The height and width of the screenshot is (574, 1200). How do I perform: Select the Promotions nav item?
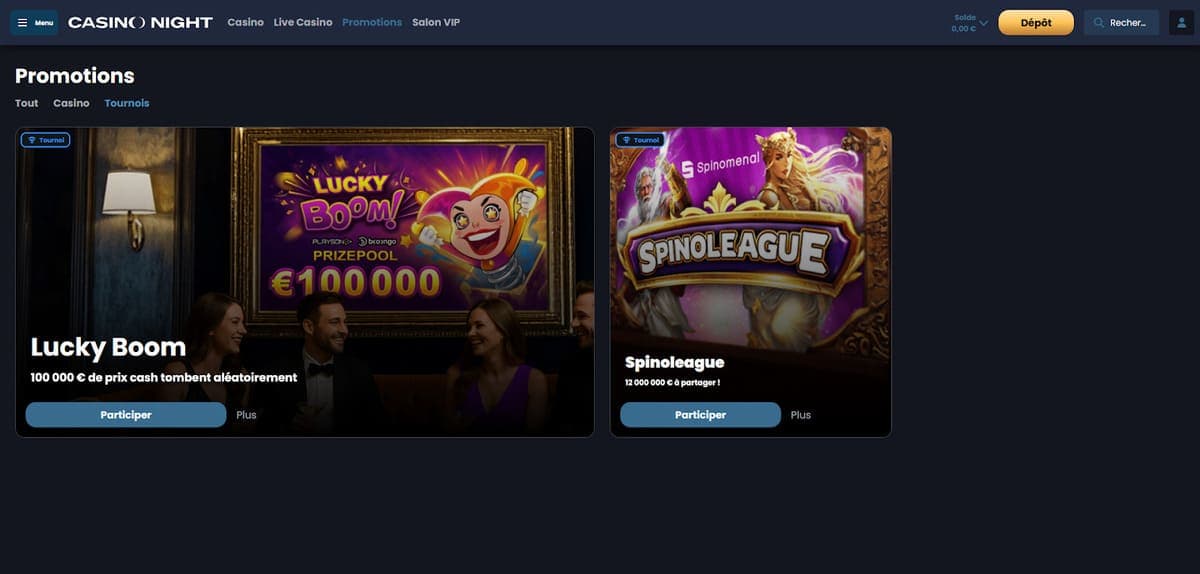372,22
